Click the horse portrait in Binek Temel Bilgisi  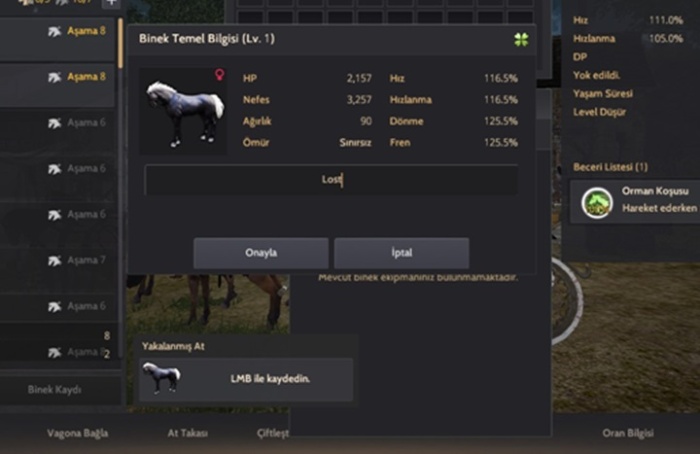coord(183,112)
